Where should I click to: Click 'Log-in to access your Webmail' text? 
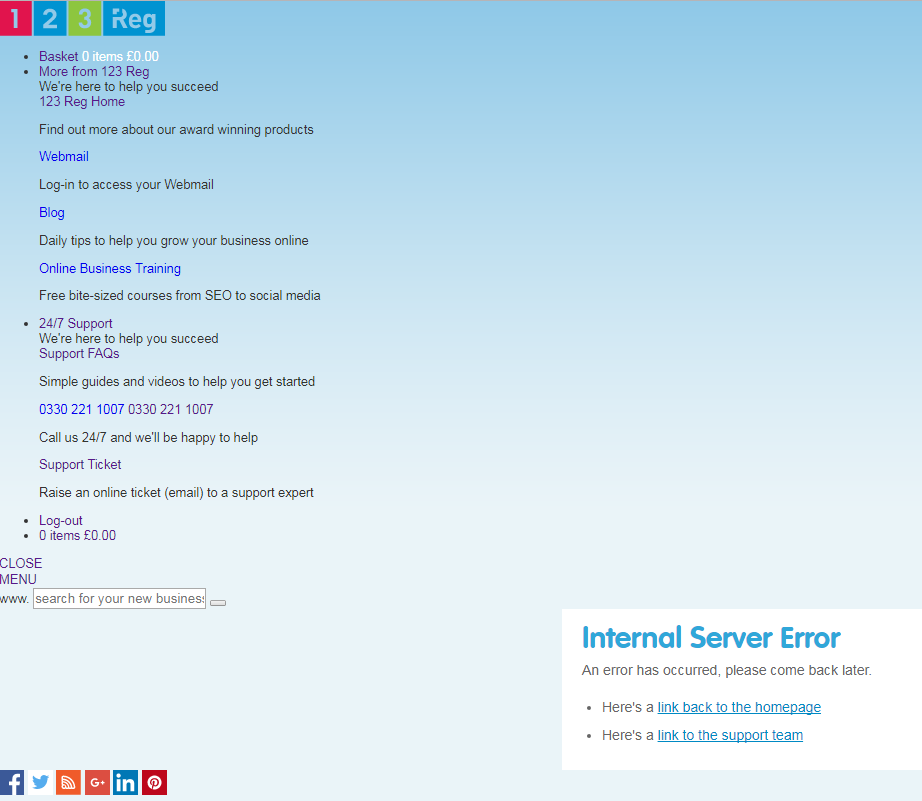pos(126,185)
